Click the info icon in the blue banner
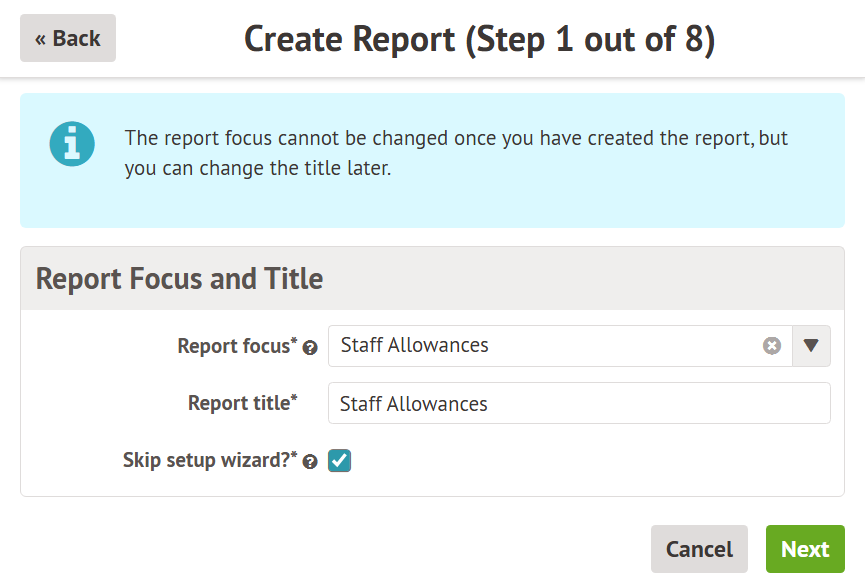 click(x=72, y=145)
